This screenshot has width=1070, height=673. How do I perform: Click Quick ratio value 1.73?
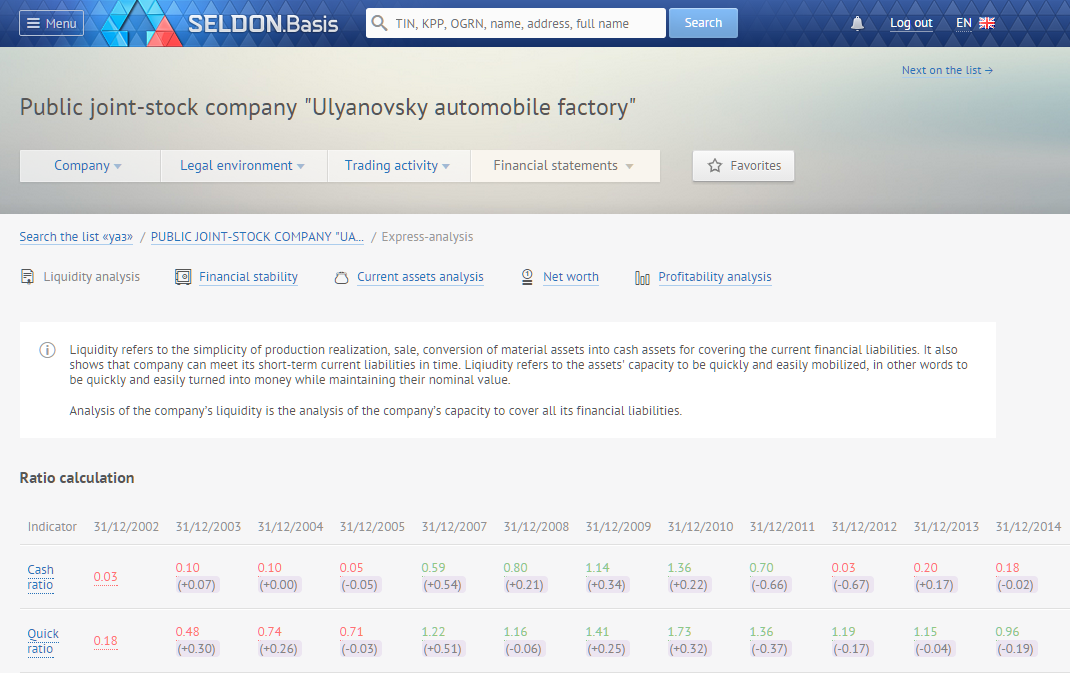click(x=679, y=632)
